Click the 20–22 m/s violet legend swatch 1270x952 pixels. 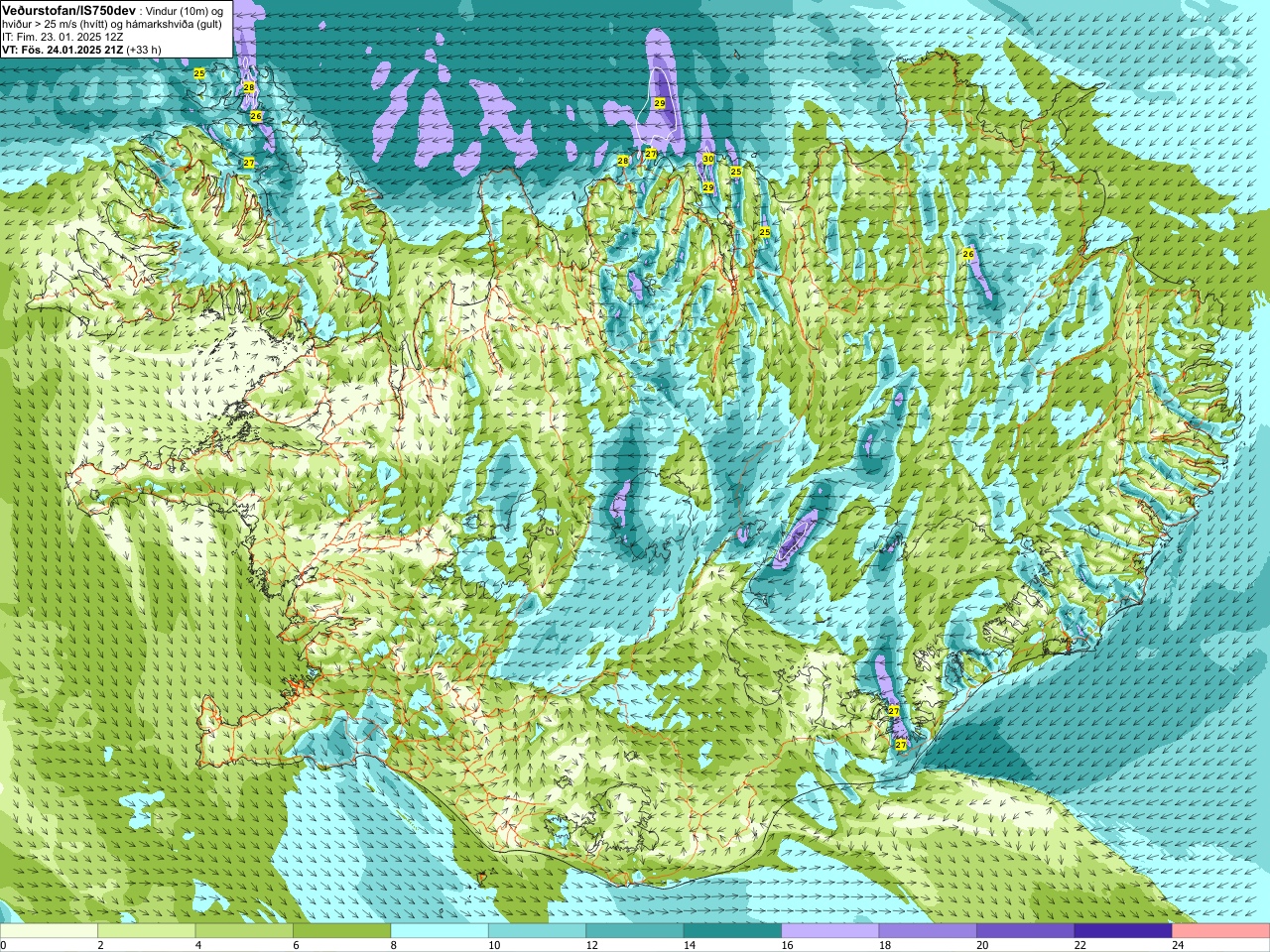(x=1026, y=931)
